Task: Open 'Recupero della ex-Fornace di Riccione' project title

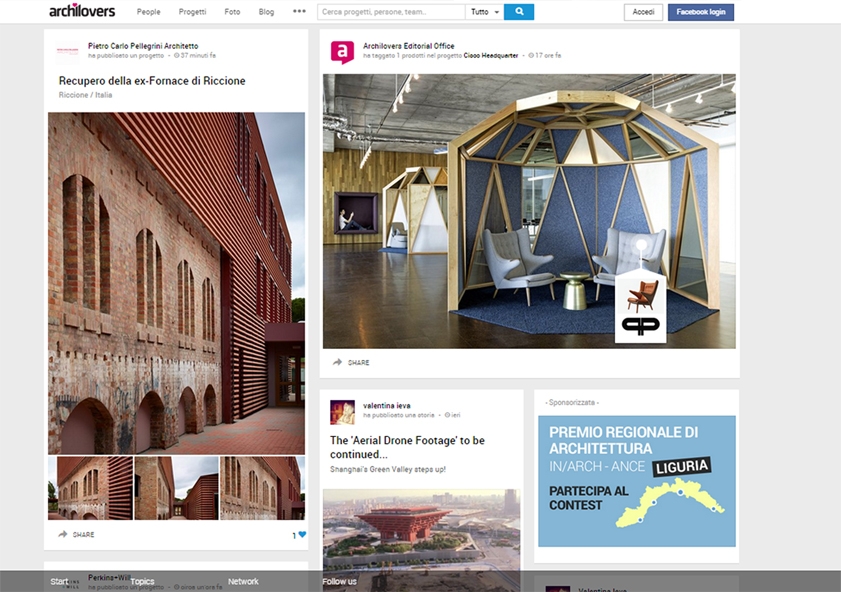Action: 152,81
